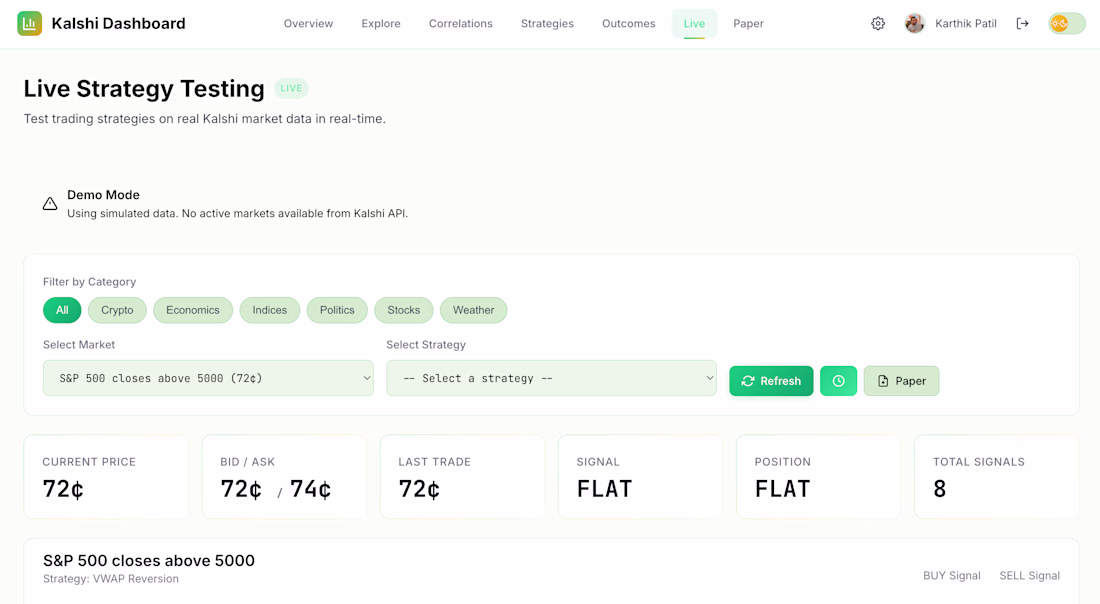Click the Live Strategy Testing heading
Viewport: 1100px width, 604px height.
coord(144,88)
